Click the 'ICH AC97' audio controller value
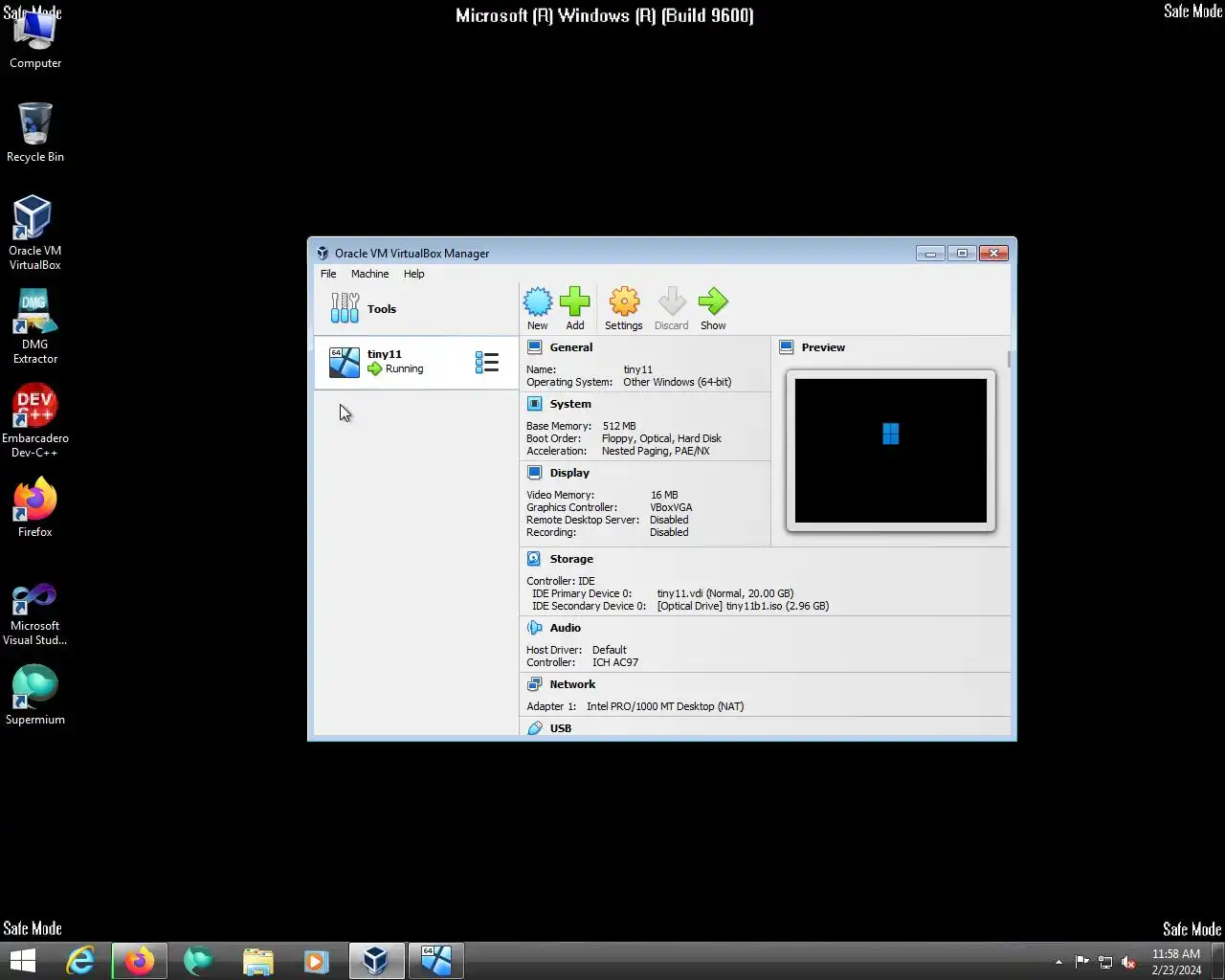 pos(614,662)
